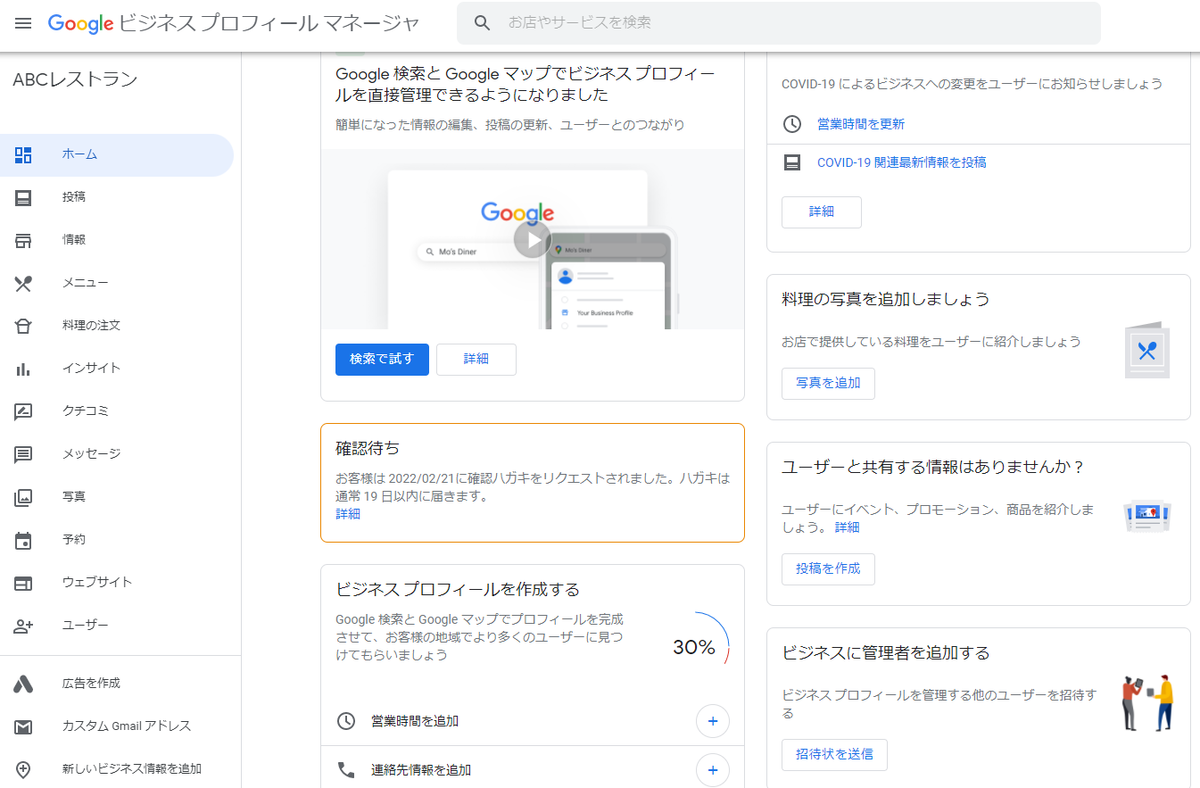Screen dimensions: 1200x788
Task: Expand 営業時間を追加 with its plus button
Action: (713, 721)
